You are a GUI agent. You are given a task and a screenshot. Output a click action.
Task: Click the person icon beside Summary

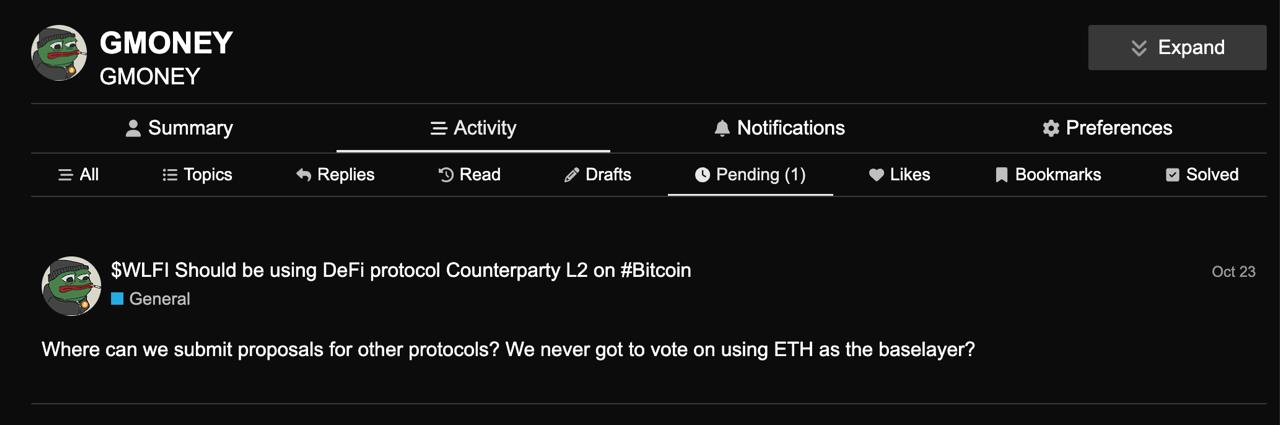133,128
